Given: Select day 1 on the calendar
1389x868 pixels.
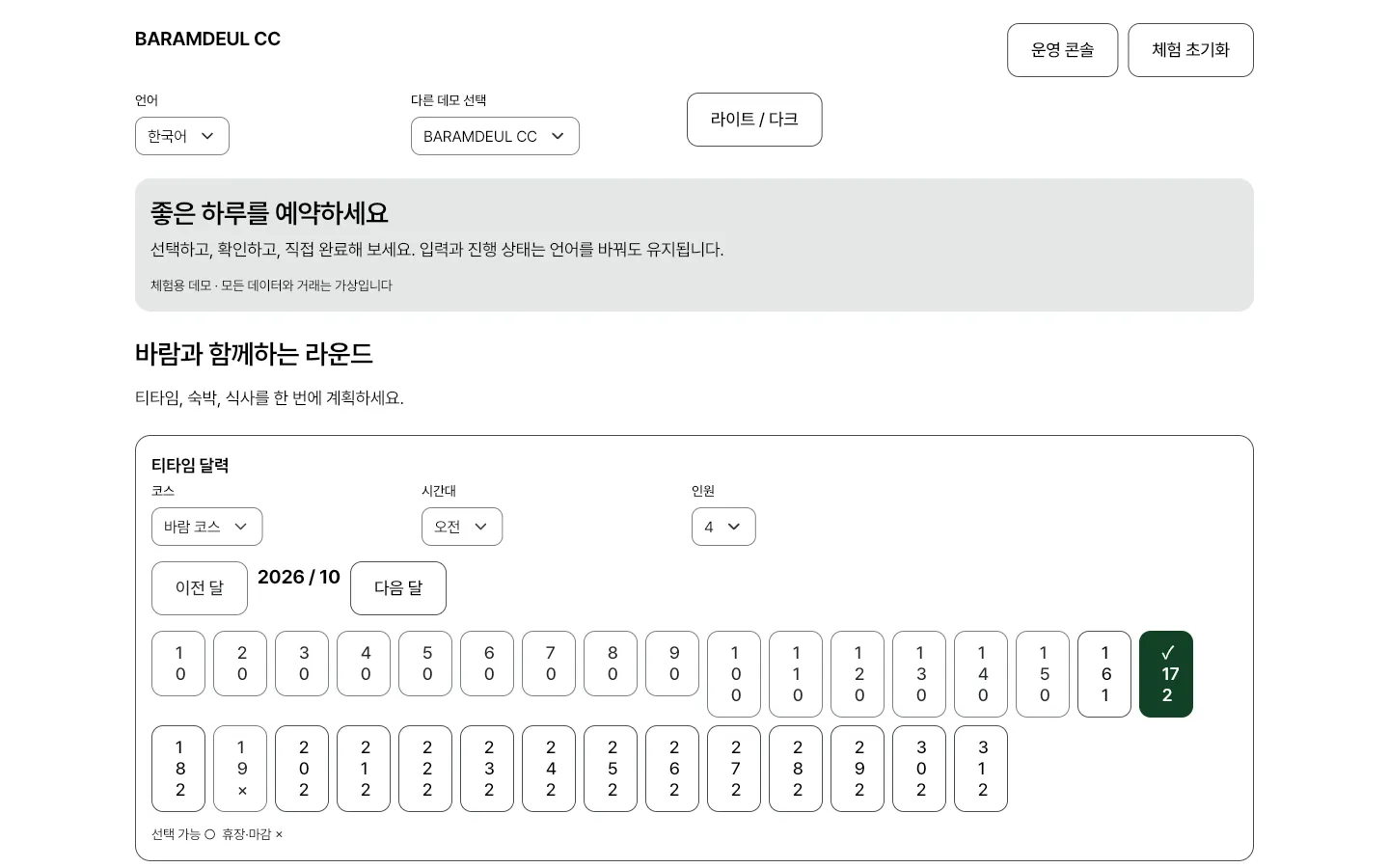Looking at the screenshot, I should (178, 664).
